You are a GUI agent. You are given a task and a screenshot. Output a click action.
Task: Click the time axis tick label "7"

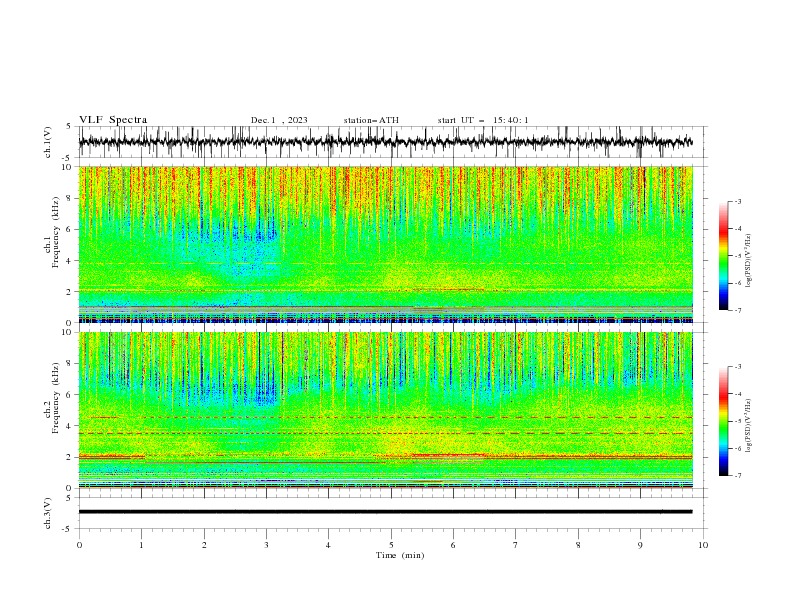(x=516, y=545)
